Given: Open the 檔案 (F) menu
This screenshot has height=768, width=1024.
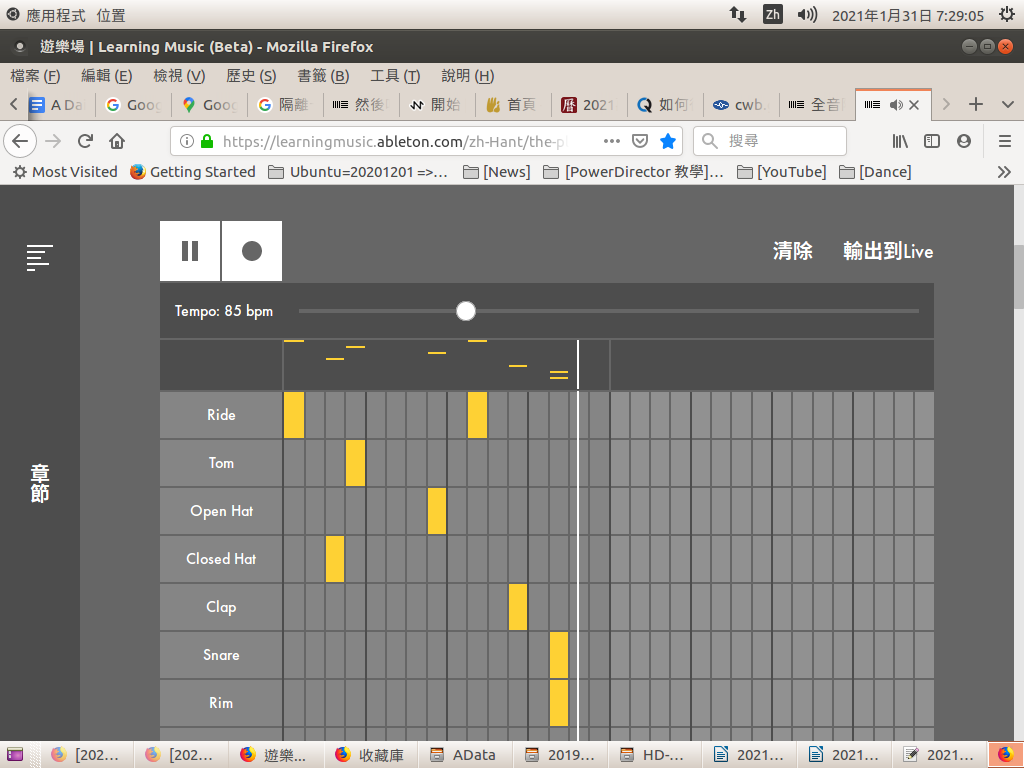Looking at the screenshot, I should [35, 76].
